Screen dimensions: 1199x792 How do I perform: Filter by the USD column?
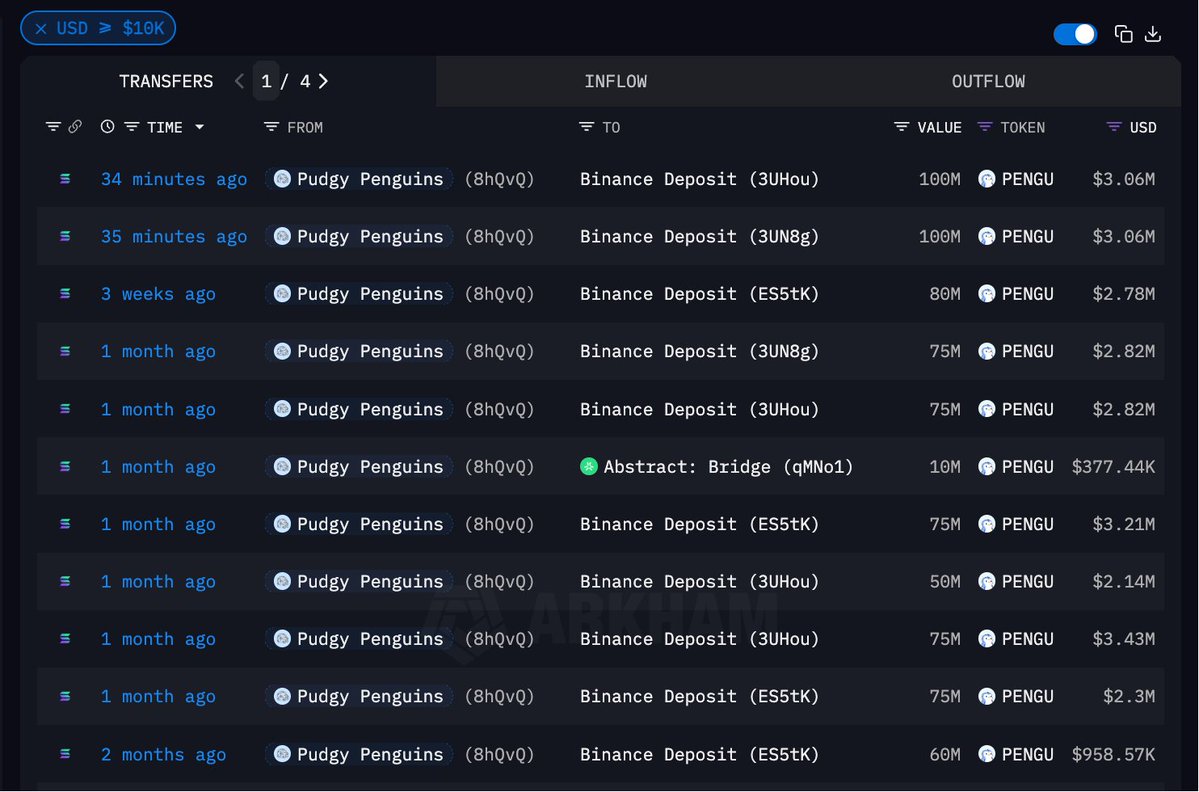pos(1114,127)
